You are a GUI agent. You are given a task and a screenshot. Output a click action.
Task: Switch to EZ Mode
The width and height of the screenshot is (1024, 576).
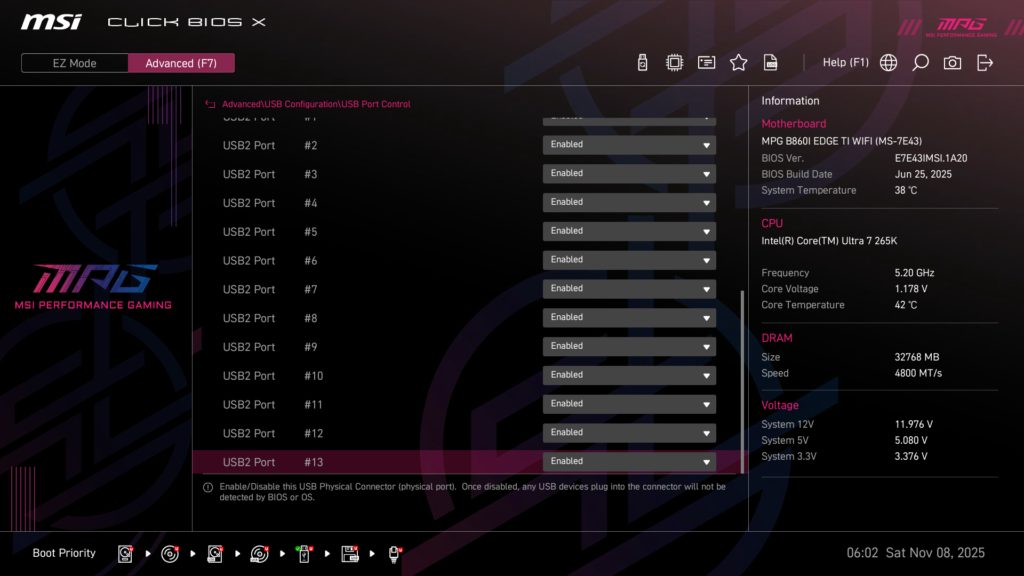[x=73, y=62]
